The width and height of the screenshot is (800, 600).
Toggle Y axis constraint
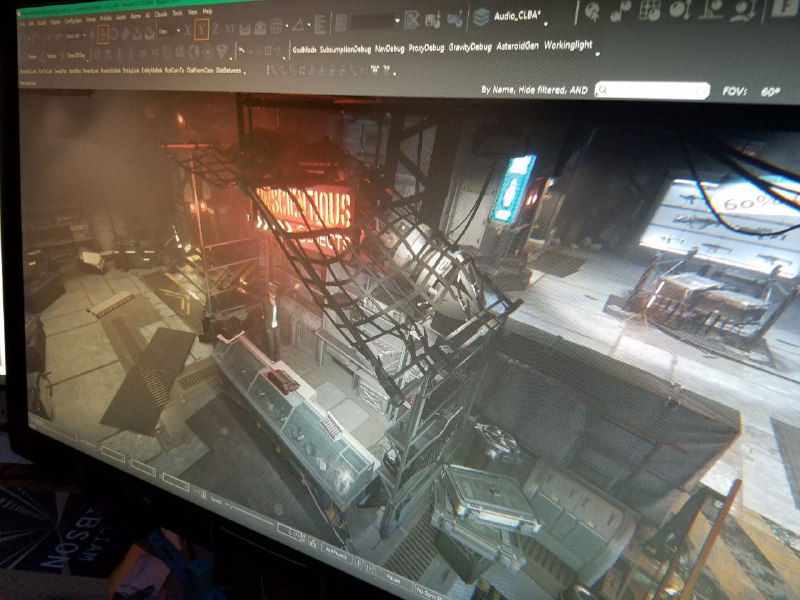202,29
